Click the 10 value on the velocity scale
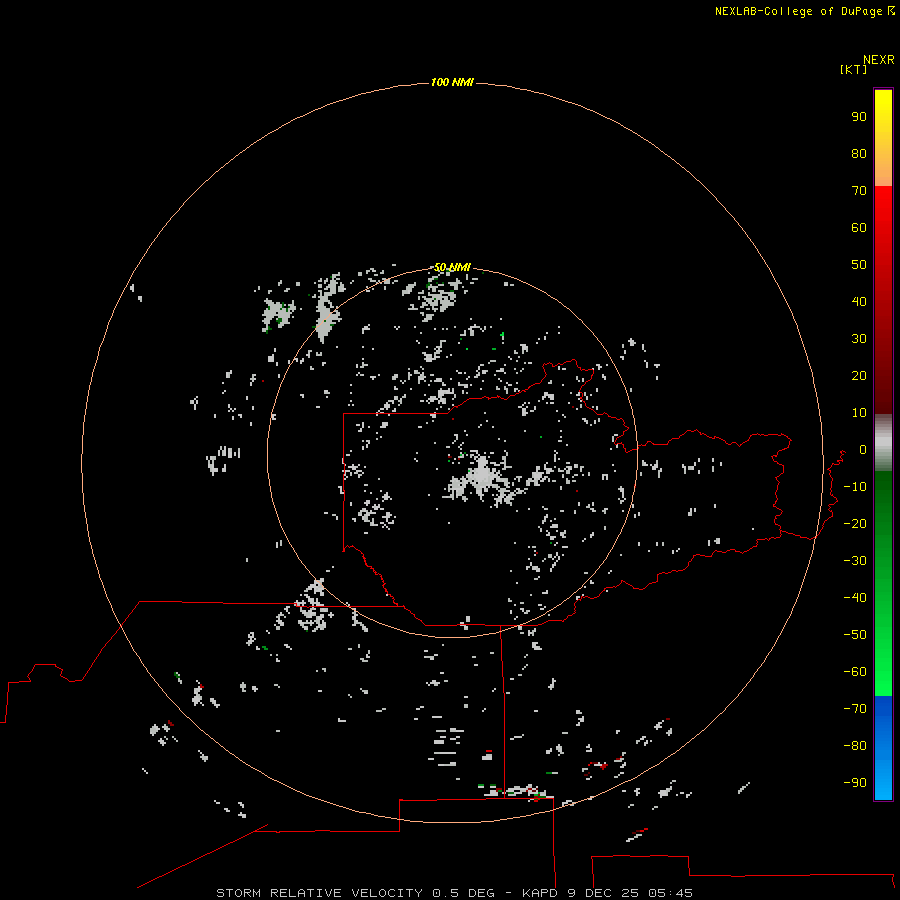Image resolution: width=900 pixels, height=900 pixels. tap(859, 413)
